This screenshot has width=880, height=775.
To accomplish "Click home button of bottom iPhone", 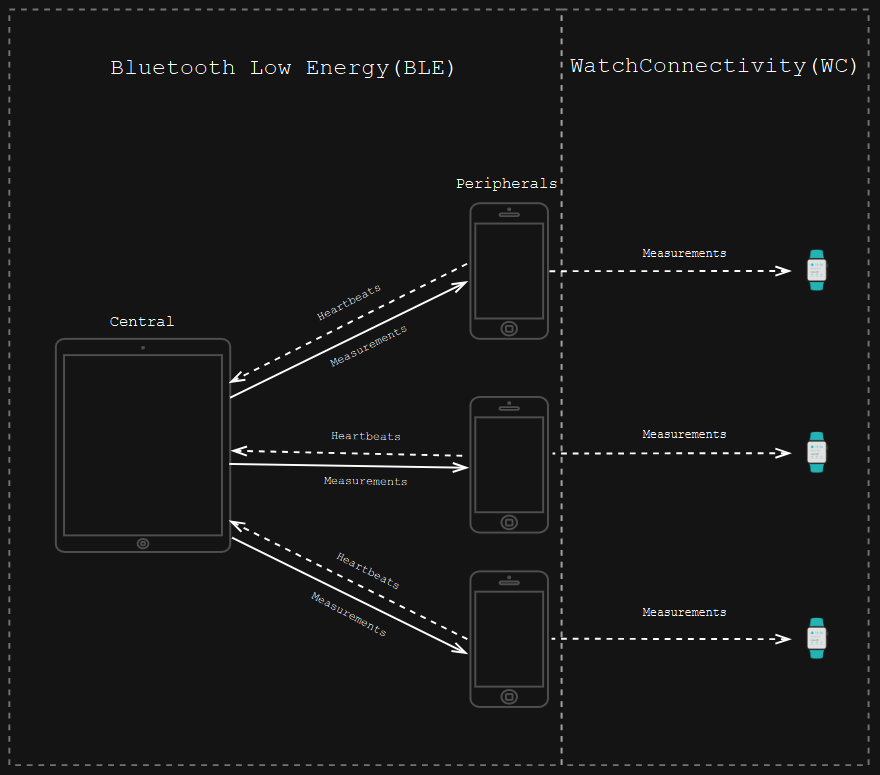I will pyautogui.click(x=509, y=697).
